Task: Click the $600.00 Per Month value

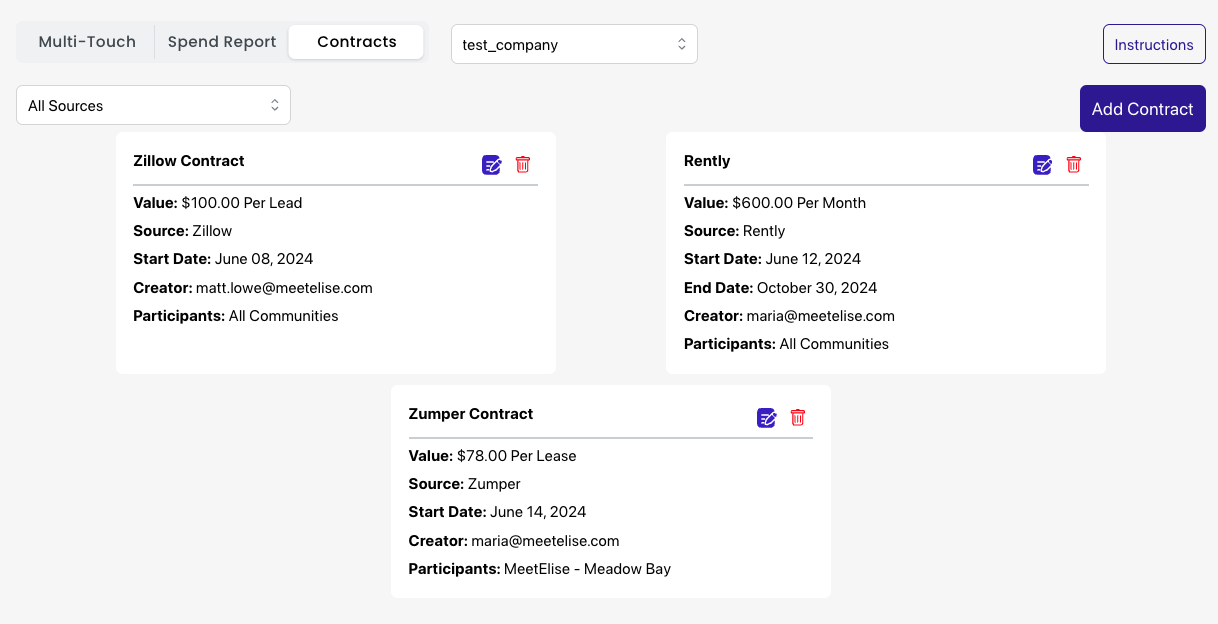Action: click(x=799, y=203)
